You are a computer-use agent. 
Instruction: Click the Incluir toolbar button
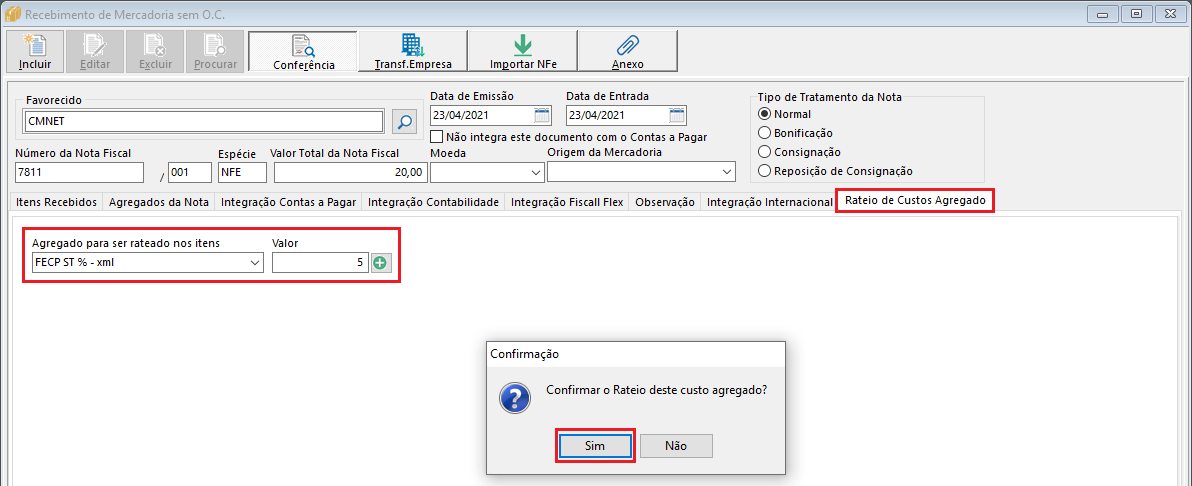click(34, 52)
